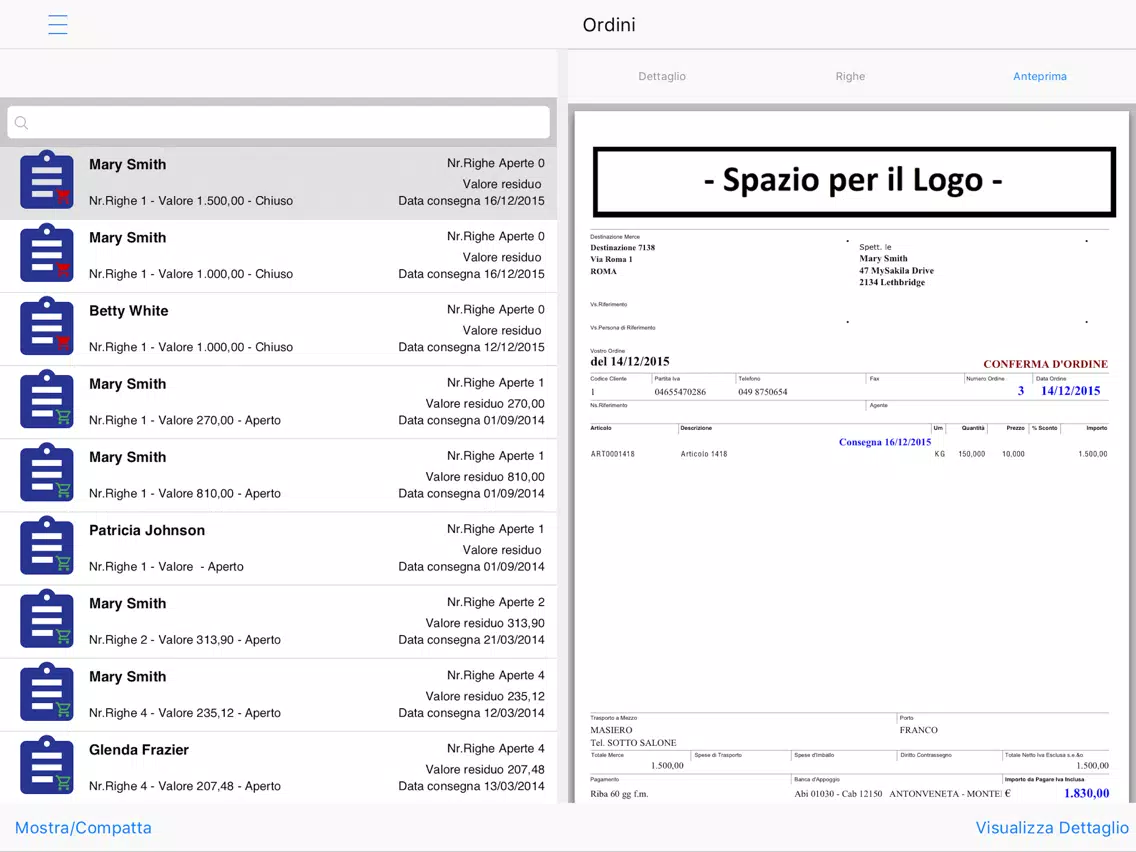This screenshot has width=1136, height=852.
Task: Click Visualizza Dettaglio button
Action: tap(1052, 827)
